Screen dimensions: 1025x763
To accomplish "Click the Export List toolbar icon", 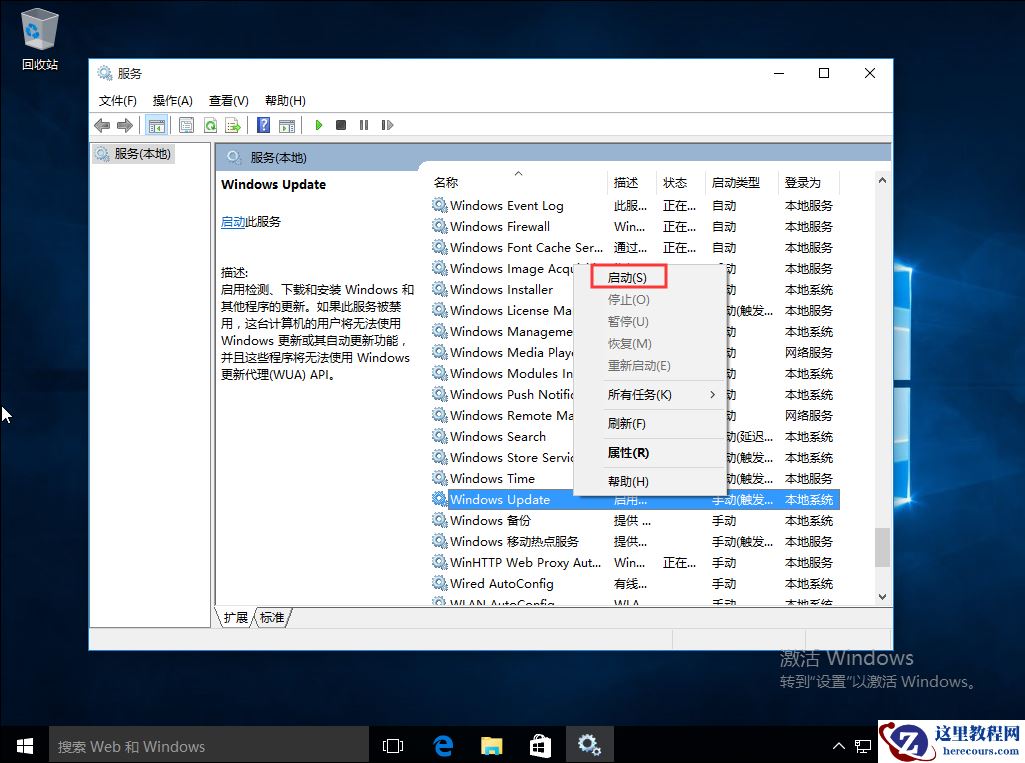I will click(x=233, y=124).
